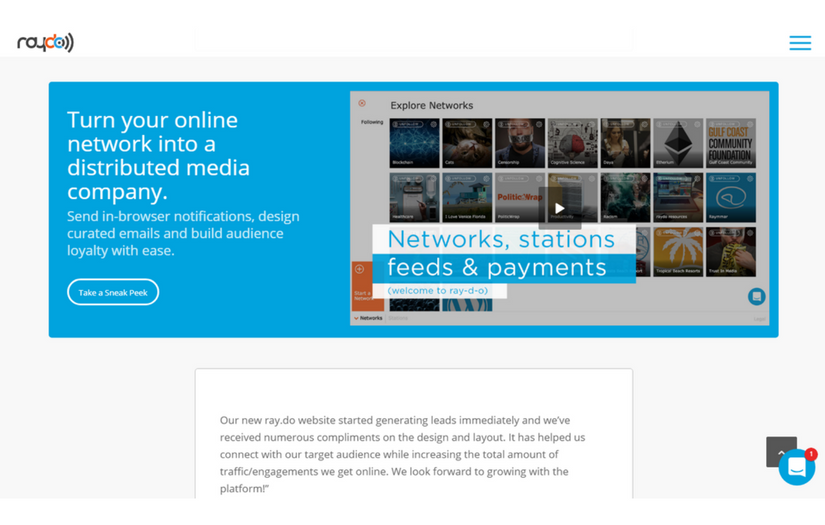Image resolution: width=825 pixels, height=525 pixels.
Task: Click the ray.do logo
Action: [45, 43]
